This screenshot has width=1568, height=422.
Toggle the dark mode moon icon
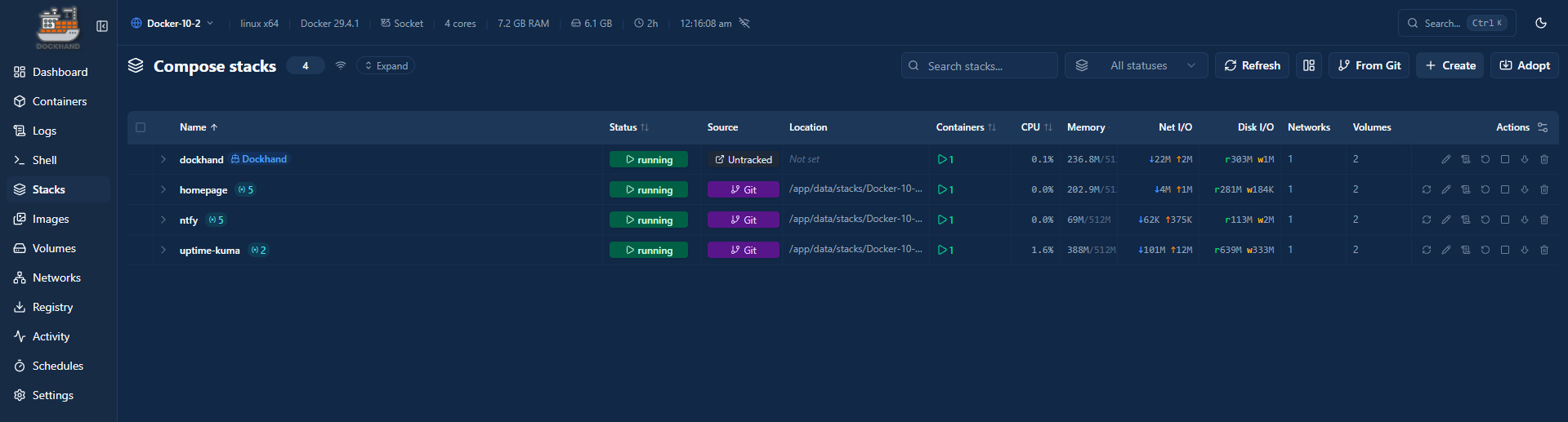1541,23
